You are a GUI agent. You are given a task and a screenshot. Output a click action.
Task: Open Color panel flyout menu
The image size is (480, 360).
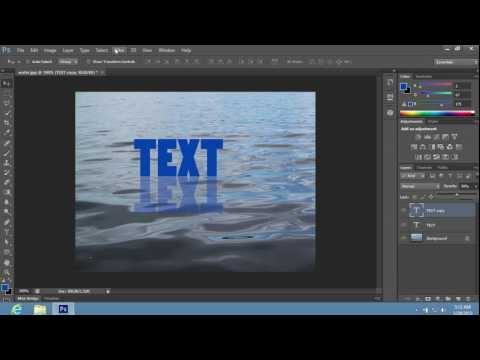476,76
